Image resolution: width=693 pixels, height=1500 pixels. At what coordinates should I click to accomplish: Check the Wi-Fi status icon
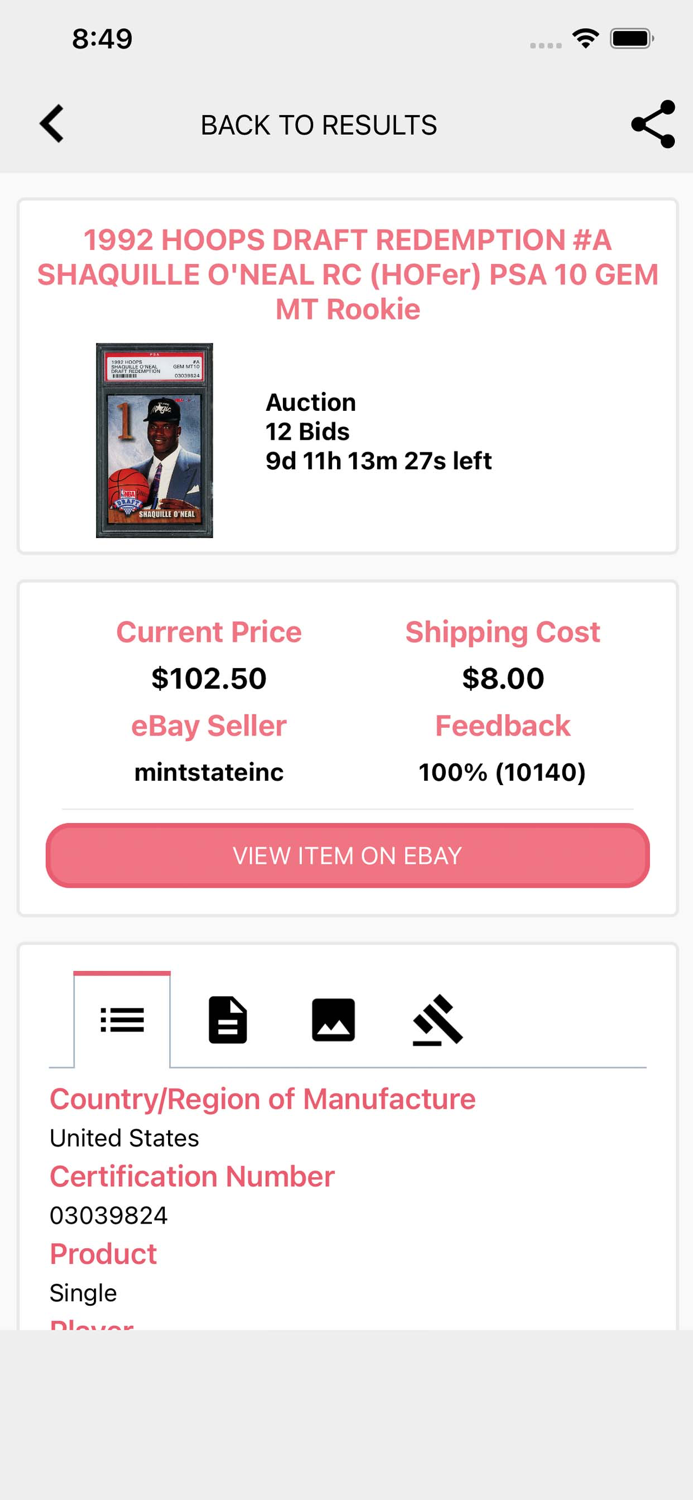click(x=586, y=38)
